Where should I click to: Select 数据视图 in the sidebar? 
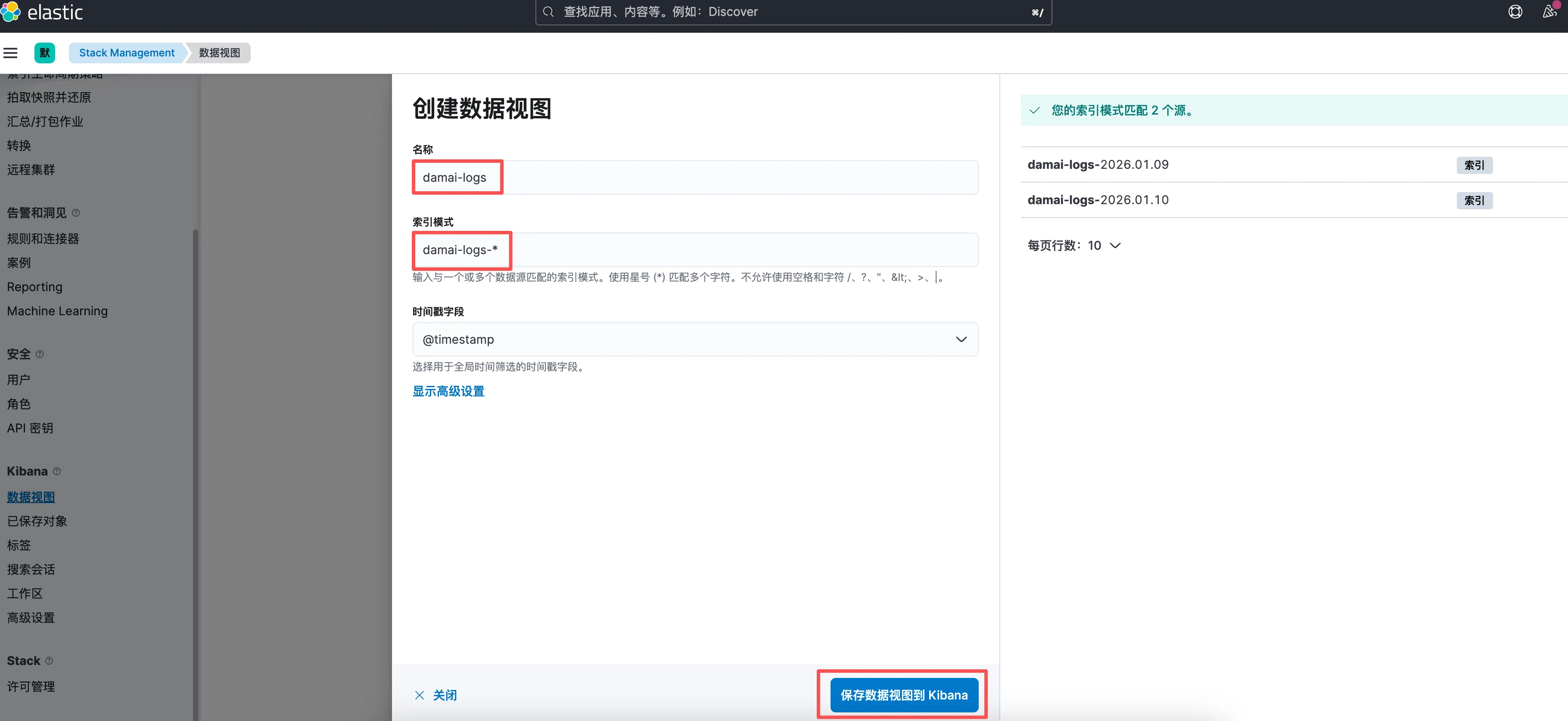click(x=31, y=497)
